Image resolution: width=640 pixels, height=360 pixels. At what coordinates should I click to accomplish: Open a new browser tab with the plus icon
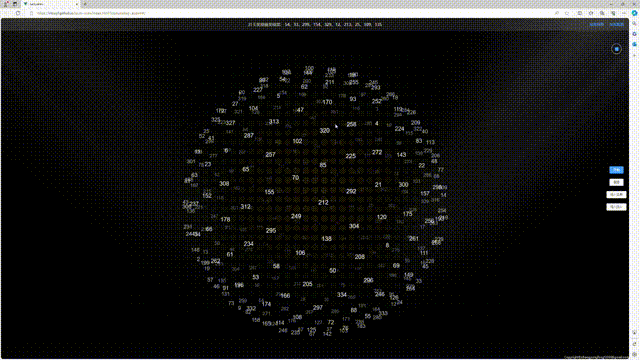pyautogui.click(x=85, y=4)
